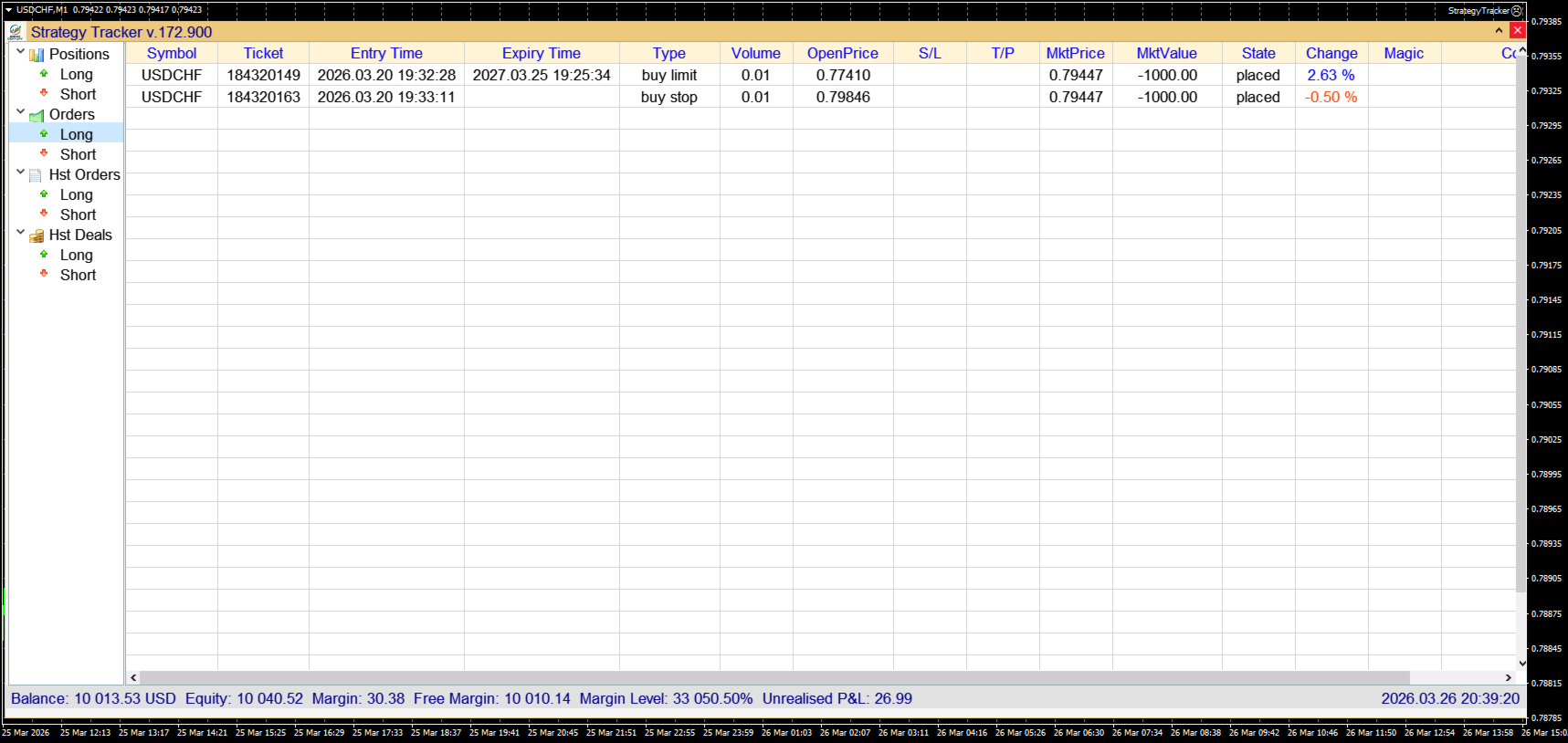Collapse the Positions tree node
Viewport: 1568px width, 743px height.
[x=20, y=52]
